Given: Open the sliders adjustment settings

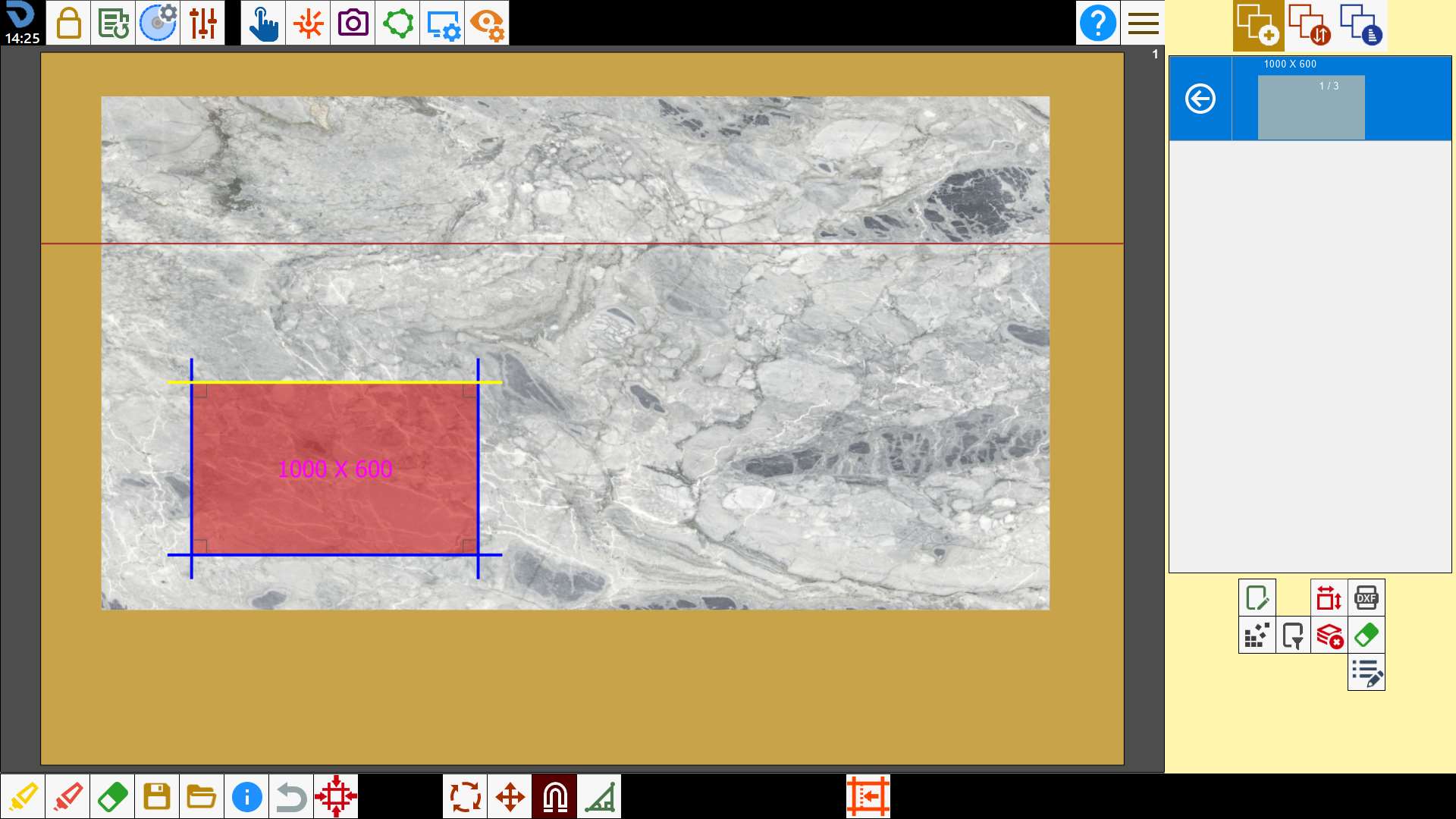Looking at the screenshot, I should [202, 23].
